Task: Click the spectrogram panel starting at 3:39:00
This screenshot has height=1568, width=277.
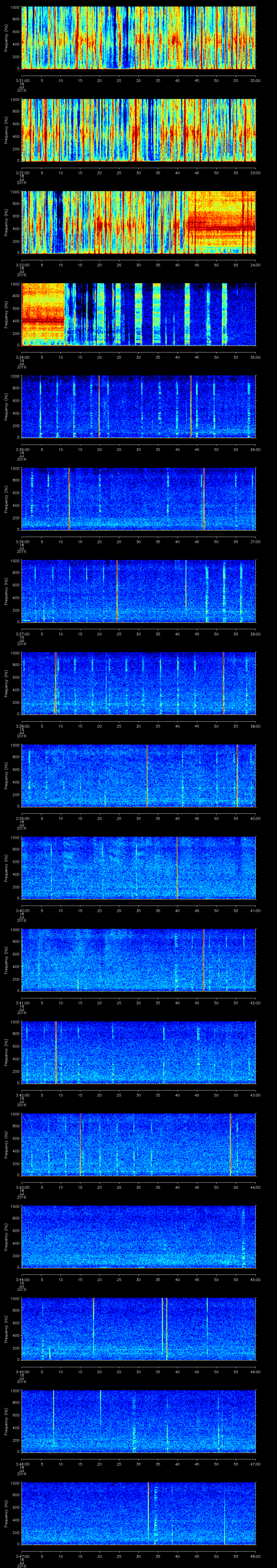Action: pyautogui.click(x=139, y=775)
